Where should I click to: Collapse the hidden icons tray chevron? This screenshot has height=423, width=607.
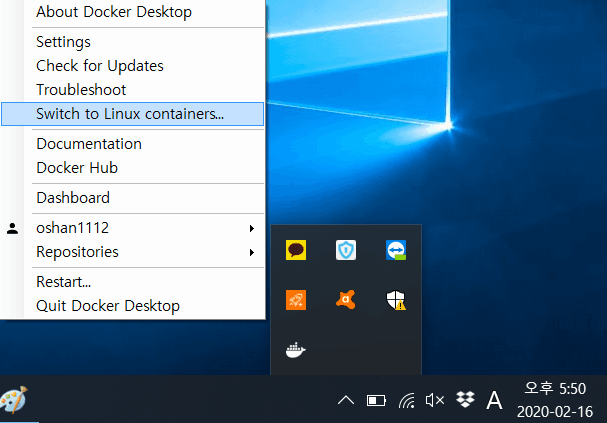[x=346, y=400]
